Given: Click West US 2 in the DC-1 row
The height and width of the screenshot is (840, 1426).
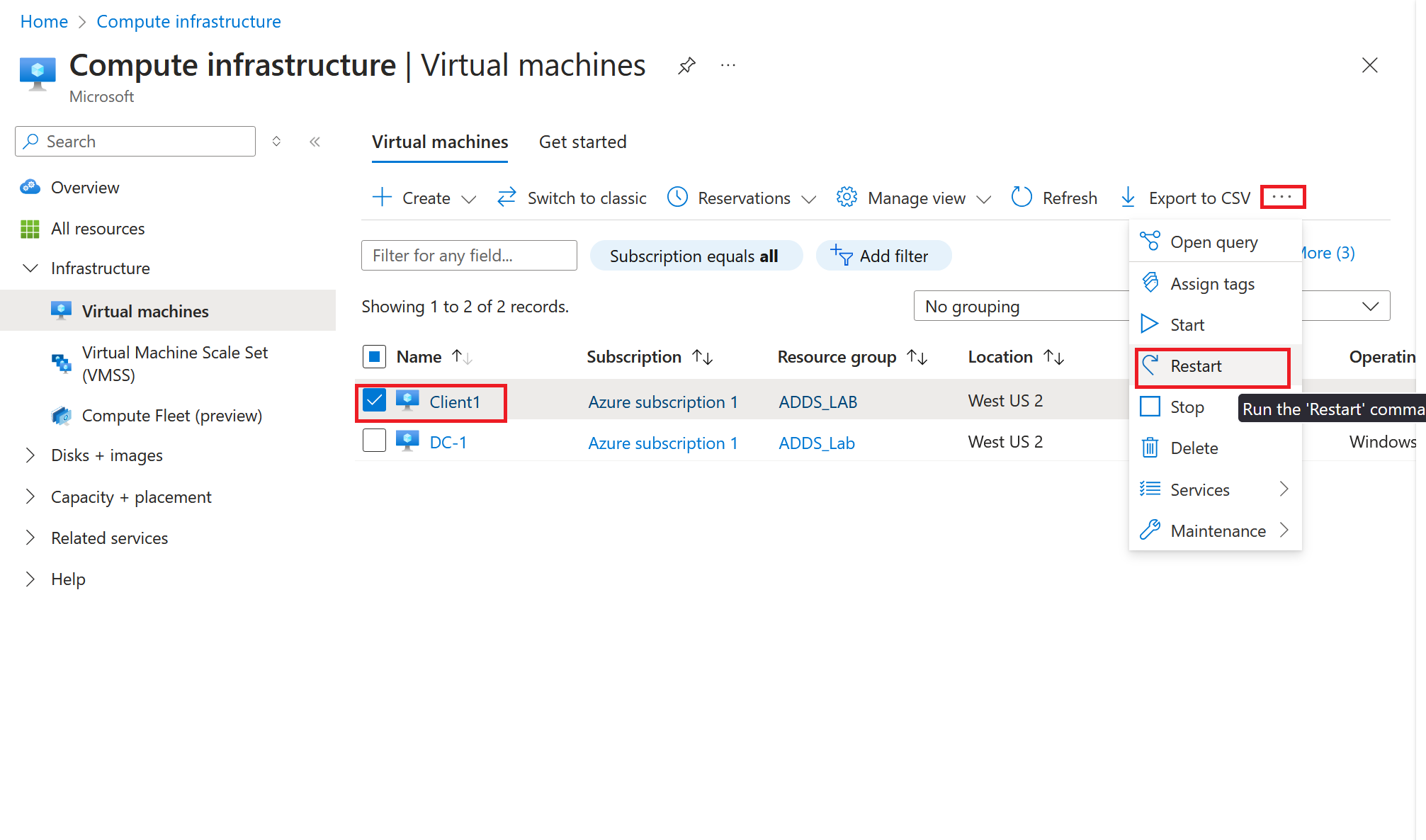Looking at the screenshot, I should [x=1005, y=442].
